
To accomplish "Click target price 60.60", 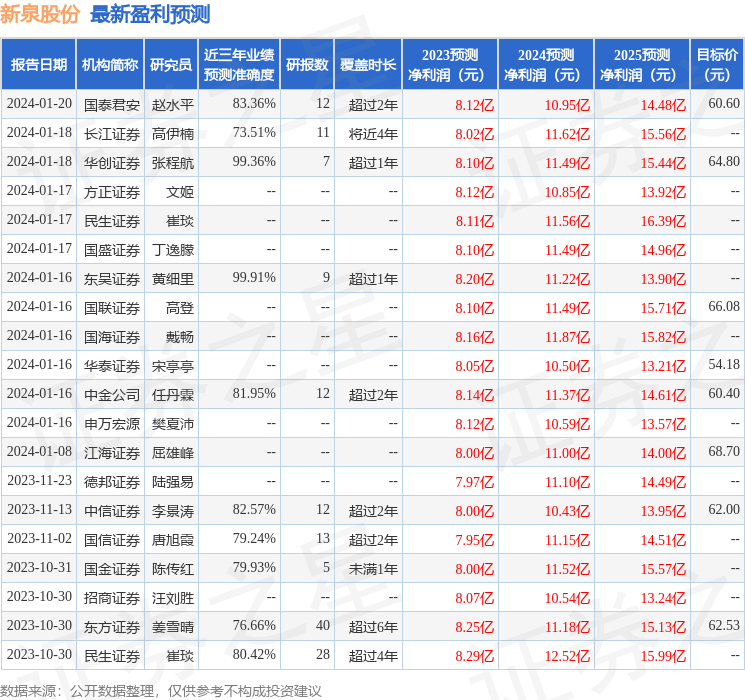I will [724, 104].
